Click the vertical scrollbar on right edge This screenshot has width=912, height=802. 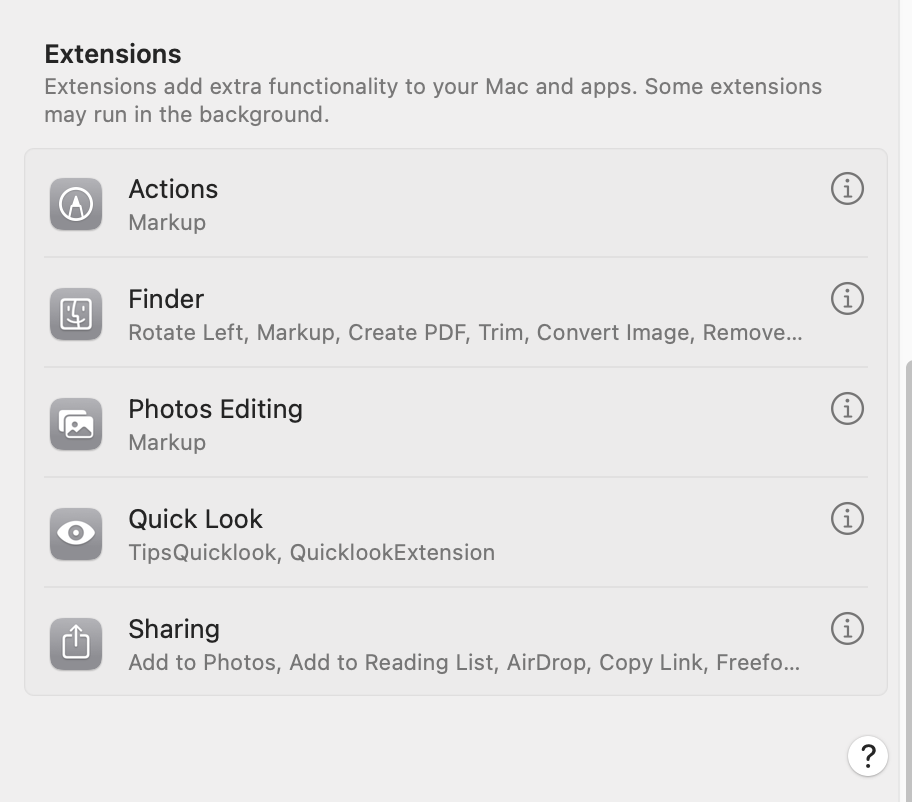908,582
